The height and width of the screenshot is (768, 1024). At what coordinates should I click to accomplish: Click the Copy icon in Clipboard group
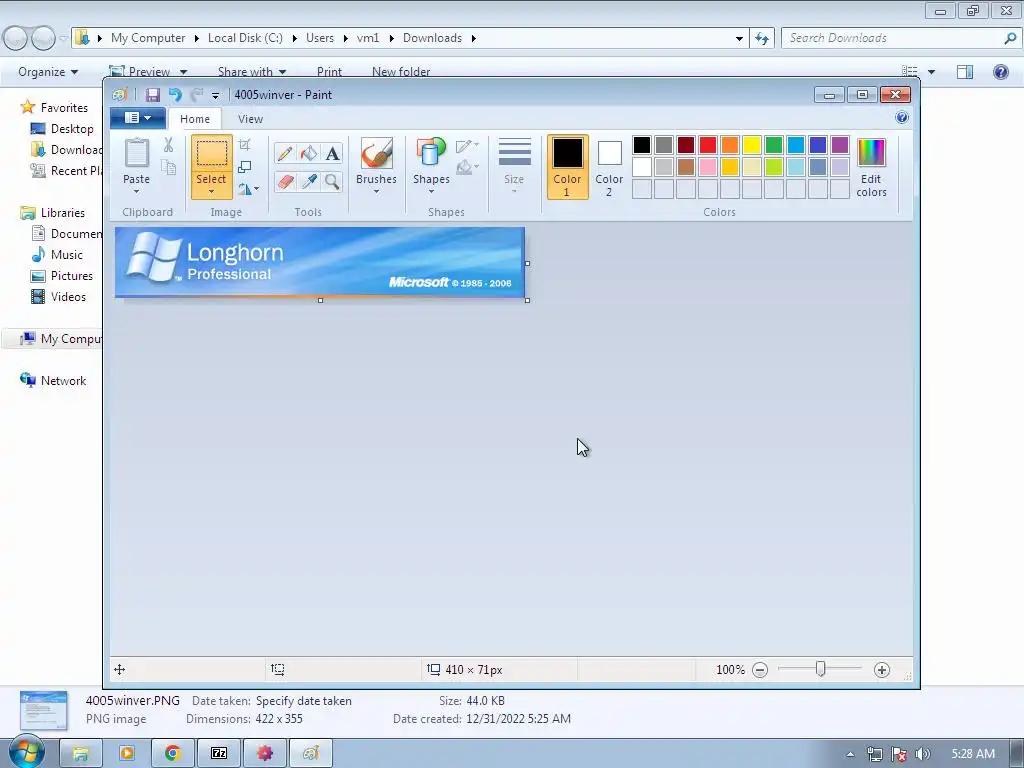pos(168,167)
